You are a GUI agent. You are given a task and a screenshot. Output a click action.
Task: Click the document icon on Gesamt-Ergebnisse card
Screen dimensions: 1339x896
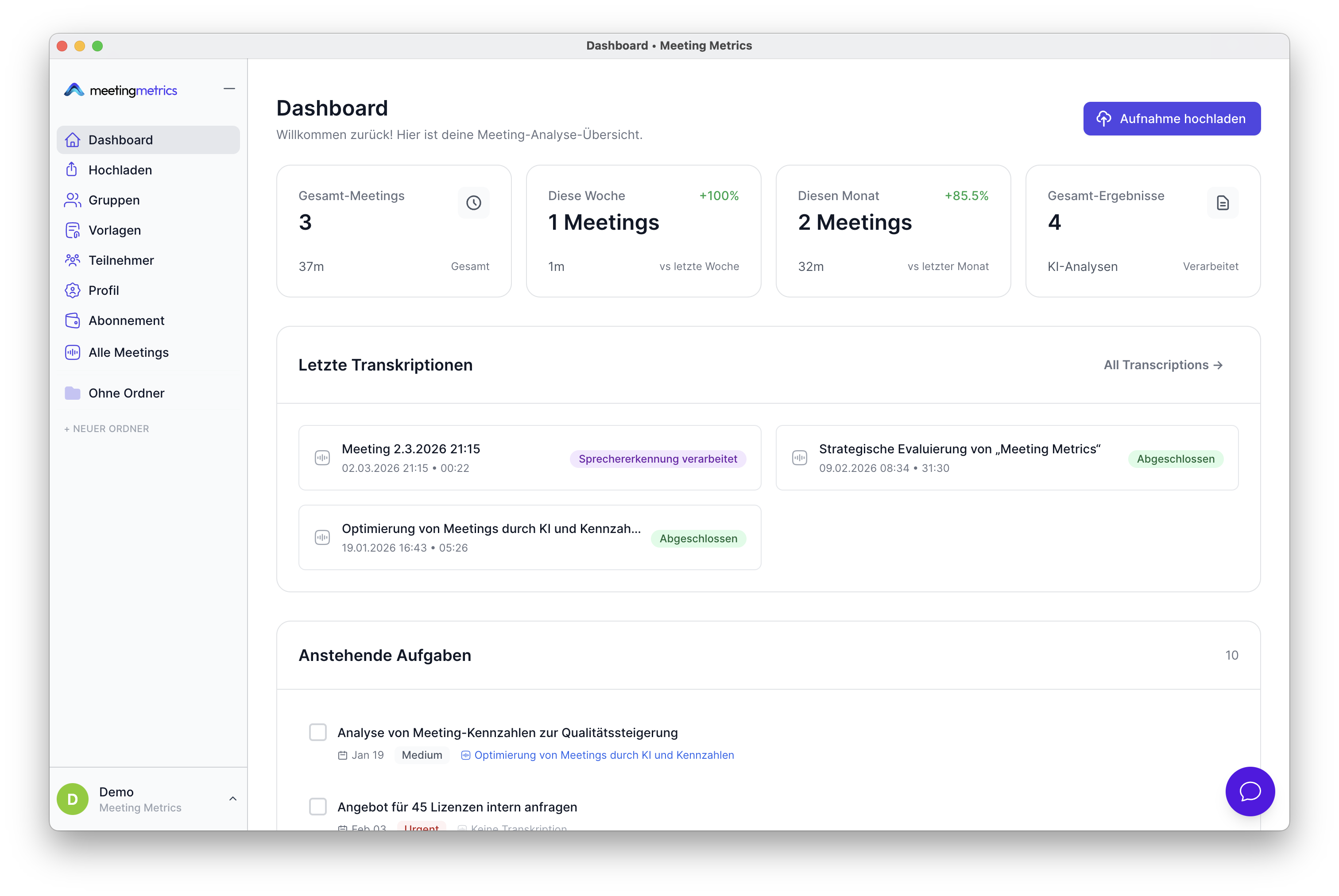[x=1223, y=203]
